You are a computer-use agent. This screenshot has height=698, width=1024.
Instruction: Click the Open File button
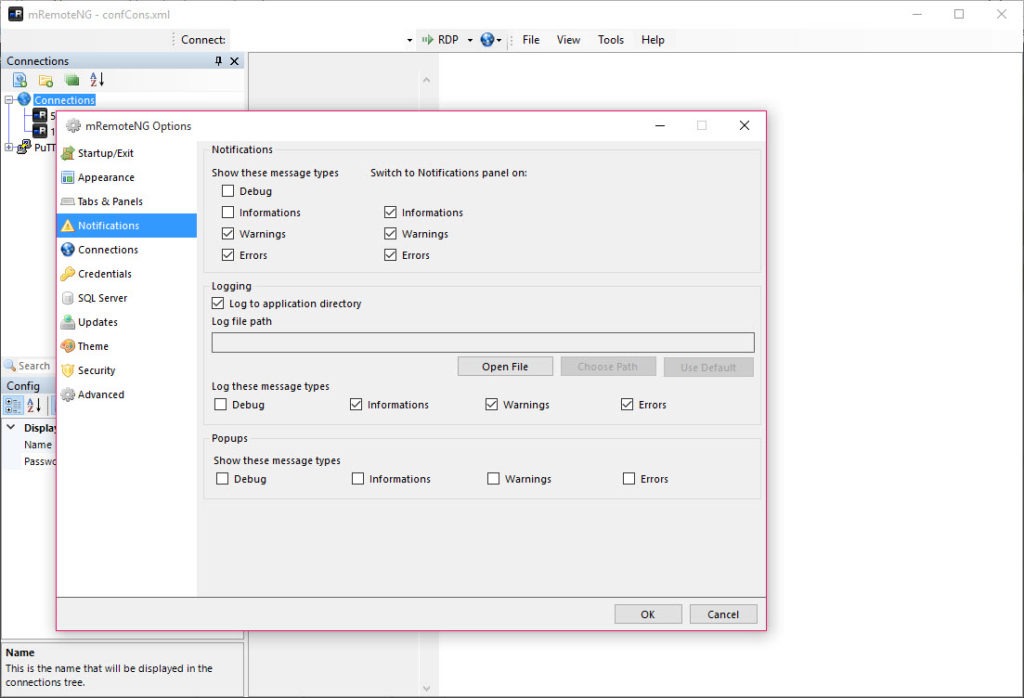(x=505, y=367)
